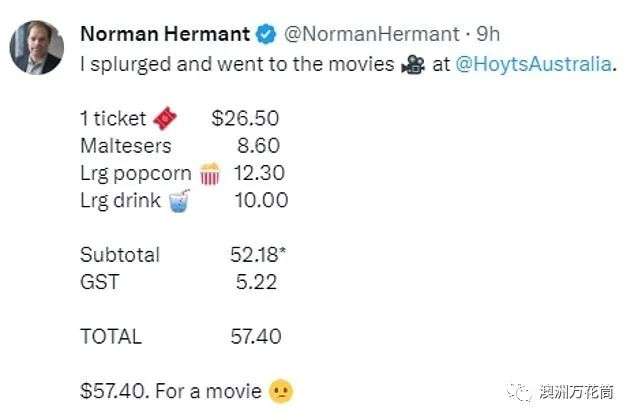Image resolution: width=634 pixels, height=420 pixels.
Task: Open the @HoytsAustralia mention link
Action: (532, 64)
